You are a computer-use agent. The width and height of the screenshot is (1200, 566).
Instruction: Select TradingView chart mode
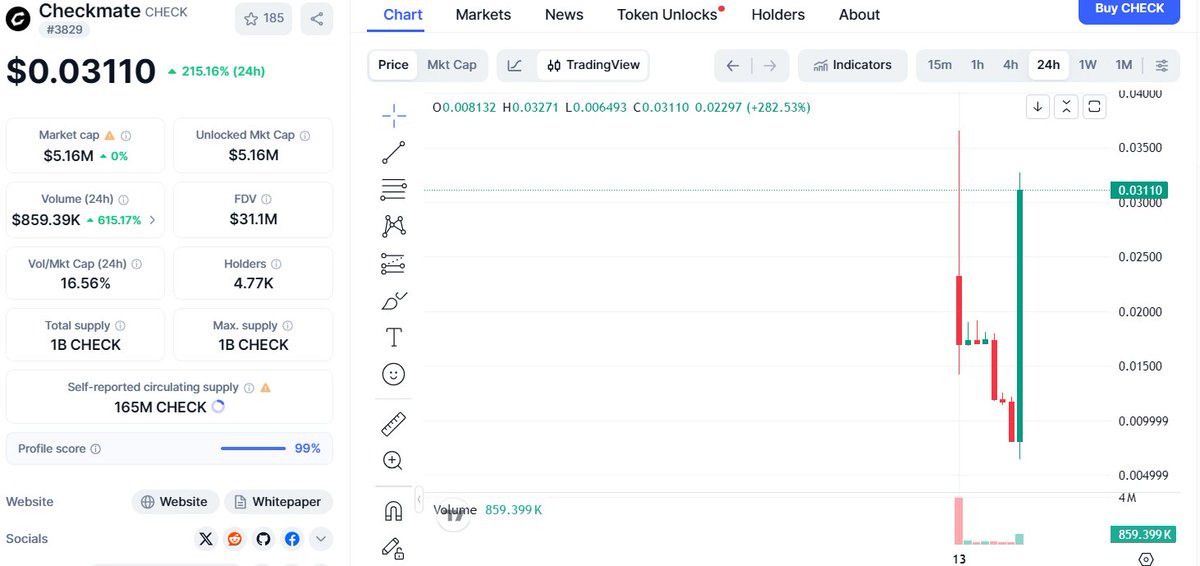click(x=593, y=65)
